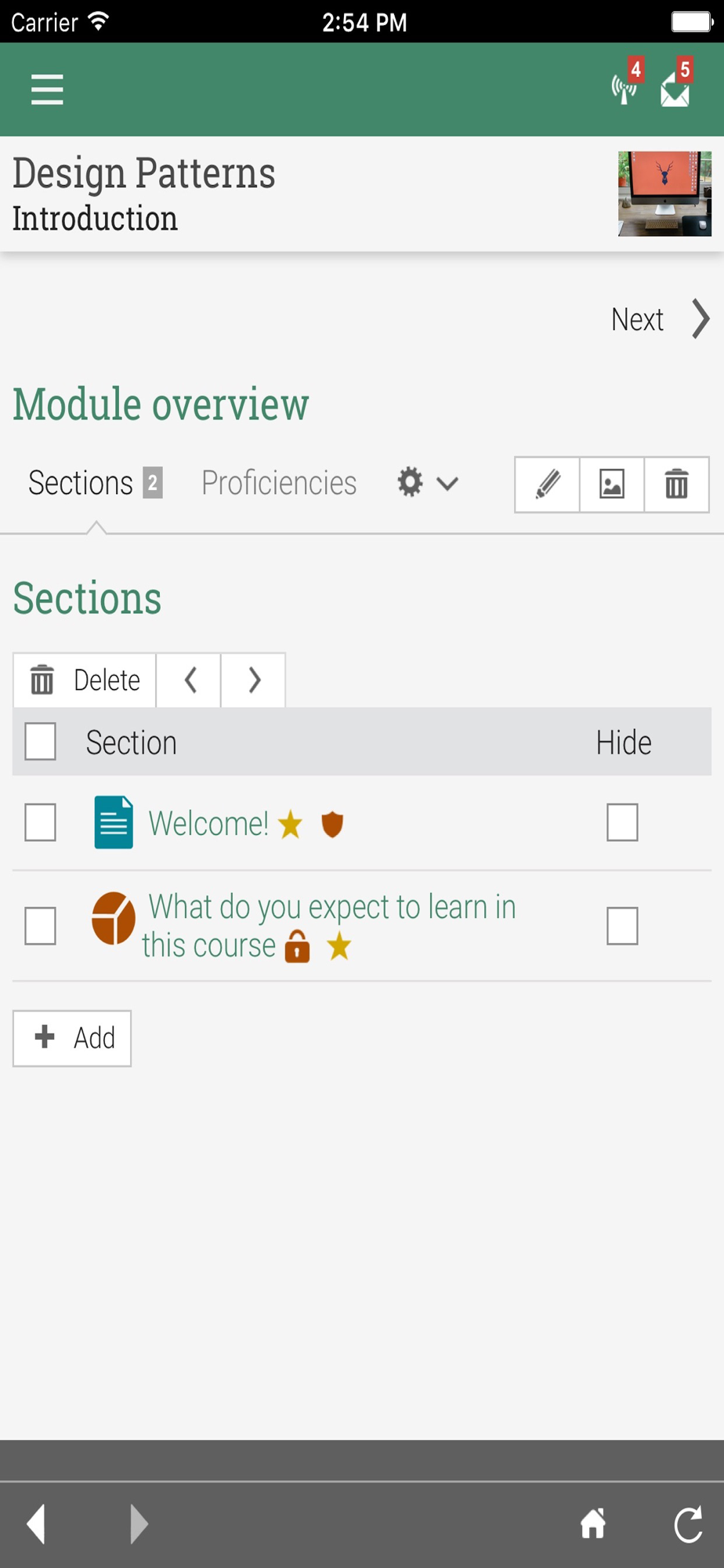The width and height of the screenshot is (724, 1568).
Task: Switch to the Proficiencies tab
Action: point(279,483)
